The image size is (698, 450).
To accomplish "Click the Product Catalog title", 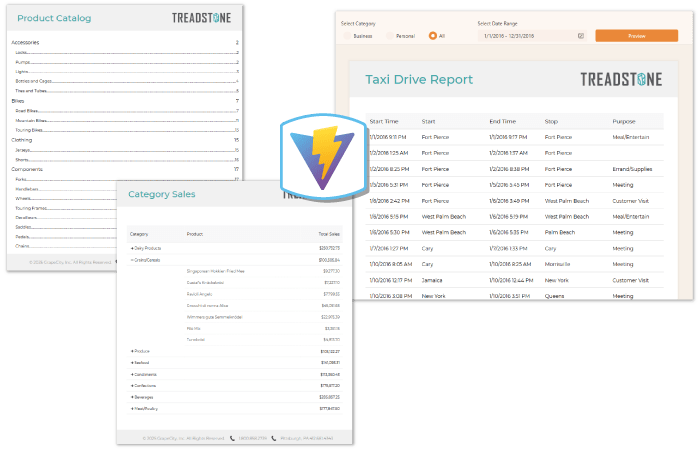I will pos(54,18).
